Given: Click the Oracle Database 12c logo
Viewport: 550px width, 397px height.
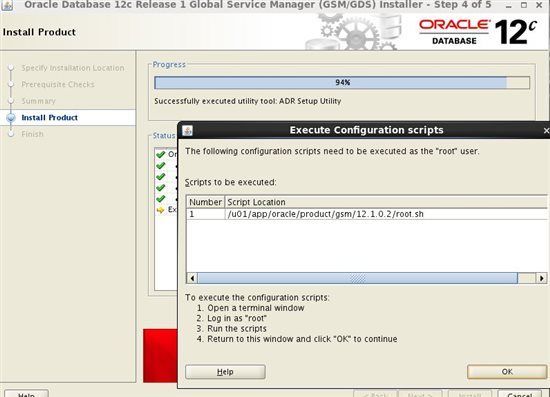Looking at the screenshot, I should [x=478, y=32].
